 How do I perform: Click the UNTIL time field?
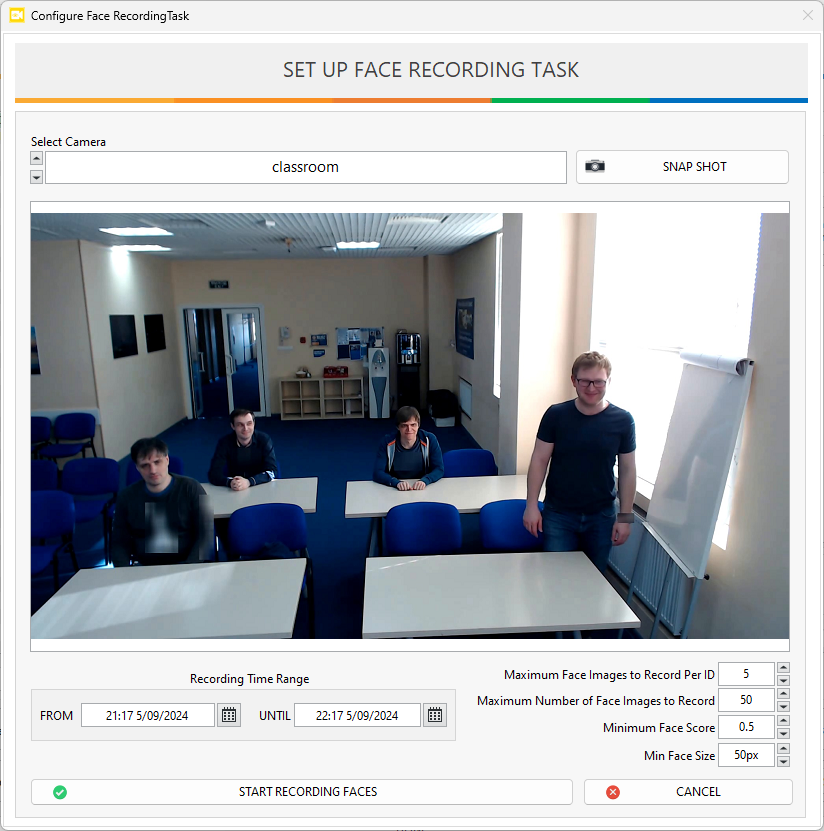pos(357,715)
